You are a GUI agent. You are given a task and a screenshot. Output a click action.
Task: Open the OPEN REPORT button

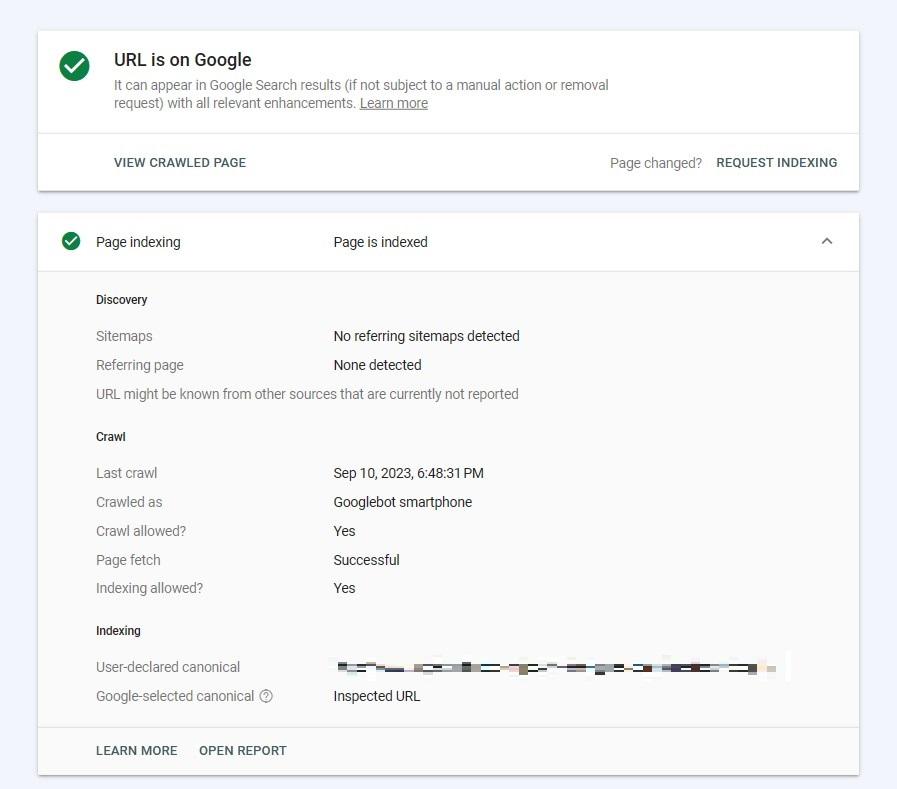[243, 751]
